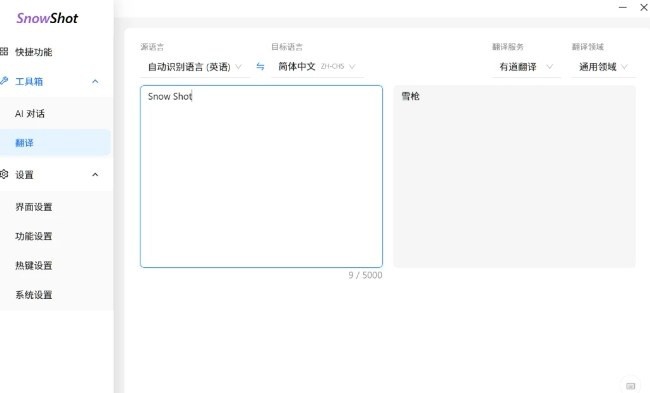Image resolution: width=650 pixels, height=393 pixels.
Task: Click the grid icon beside 快捷功能
Action: click(x=4, y=51)
